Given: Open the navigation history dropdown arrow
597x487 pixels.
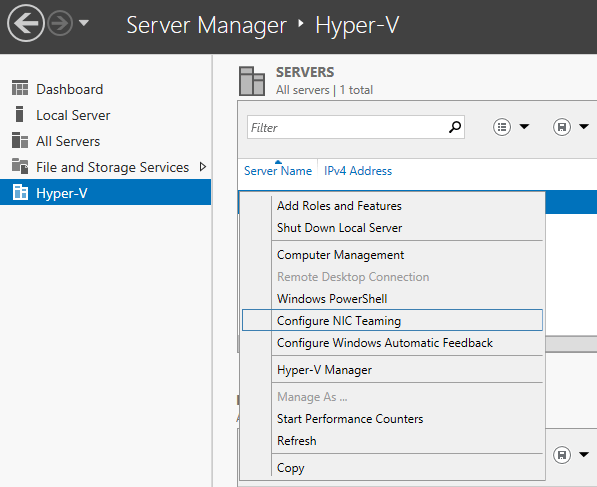Looking at the screenshot, I should click(84, 23).
